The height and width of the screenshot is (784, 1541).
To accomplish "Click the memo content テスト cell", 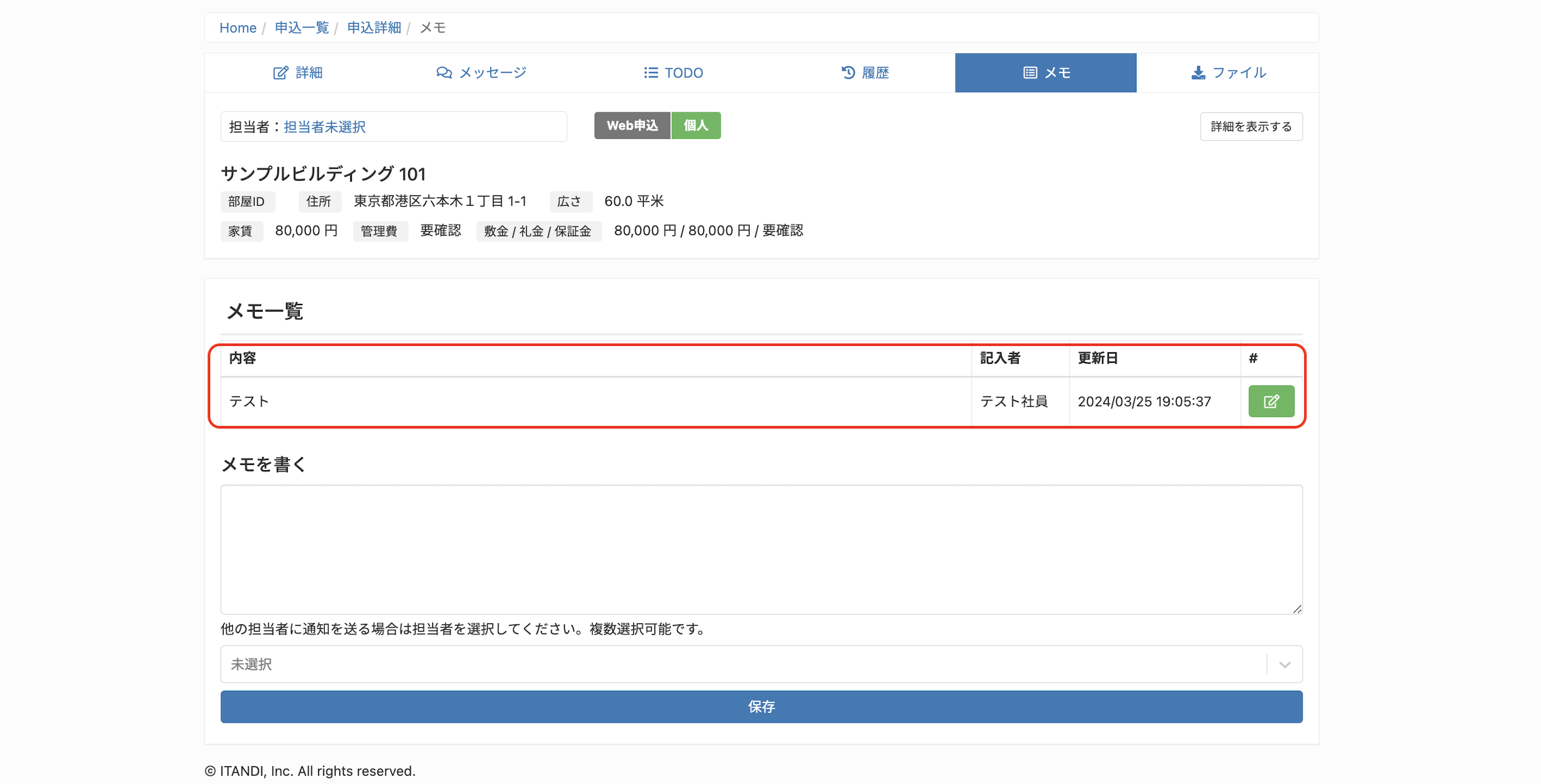I will (596, 401).
